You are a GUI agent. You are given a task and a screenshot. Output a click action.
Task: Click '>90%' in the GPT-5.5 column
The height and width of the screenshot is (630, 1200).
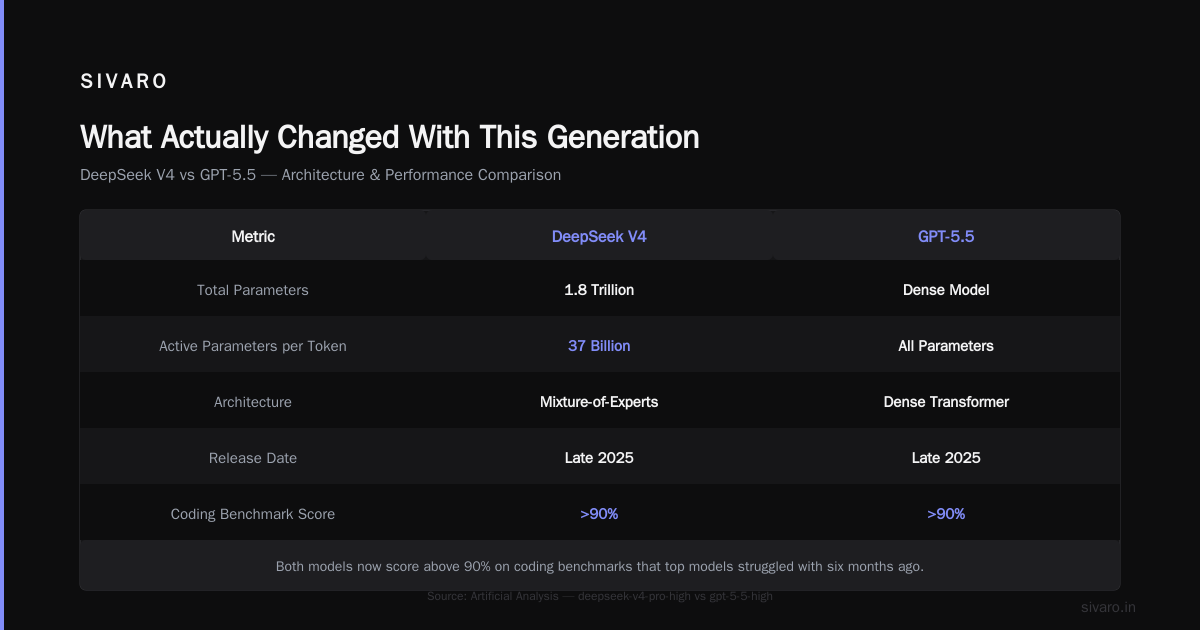click(x=946, y=514)
